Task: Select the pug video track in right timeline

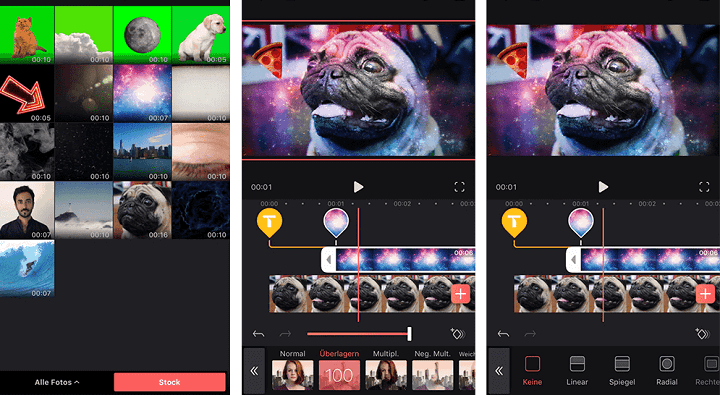Action: (x=617, y=294)
